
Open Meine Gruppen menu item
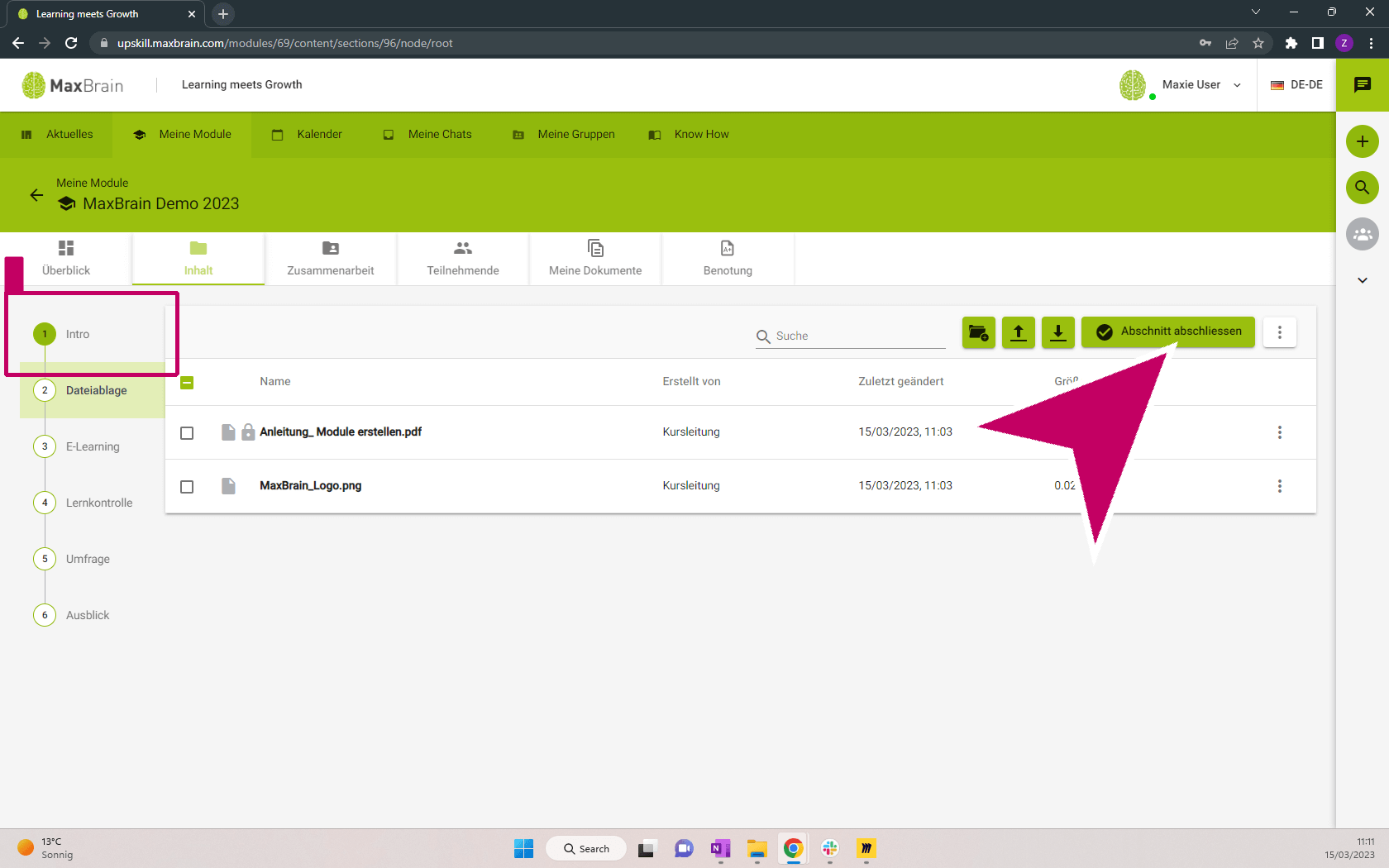[564, 135]
